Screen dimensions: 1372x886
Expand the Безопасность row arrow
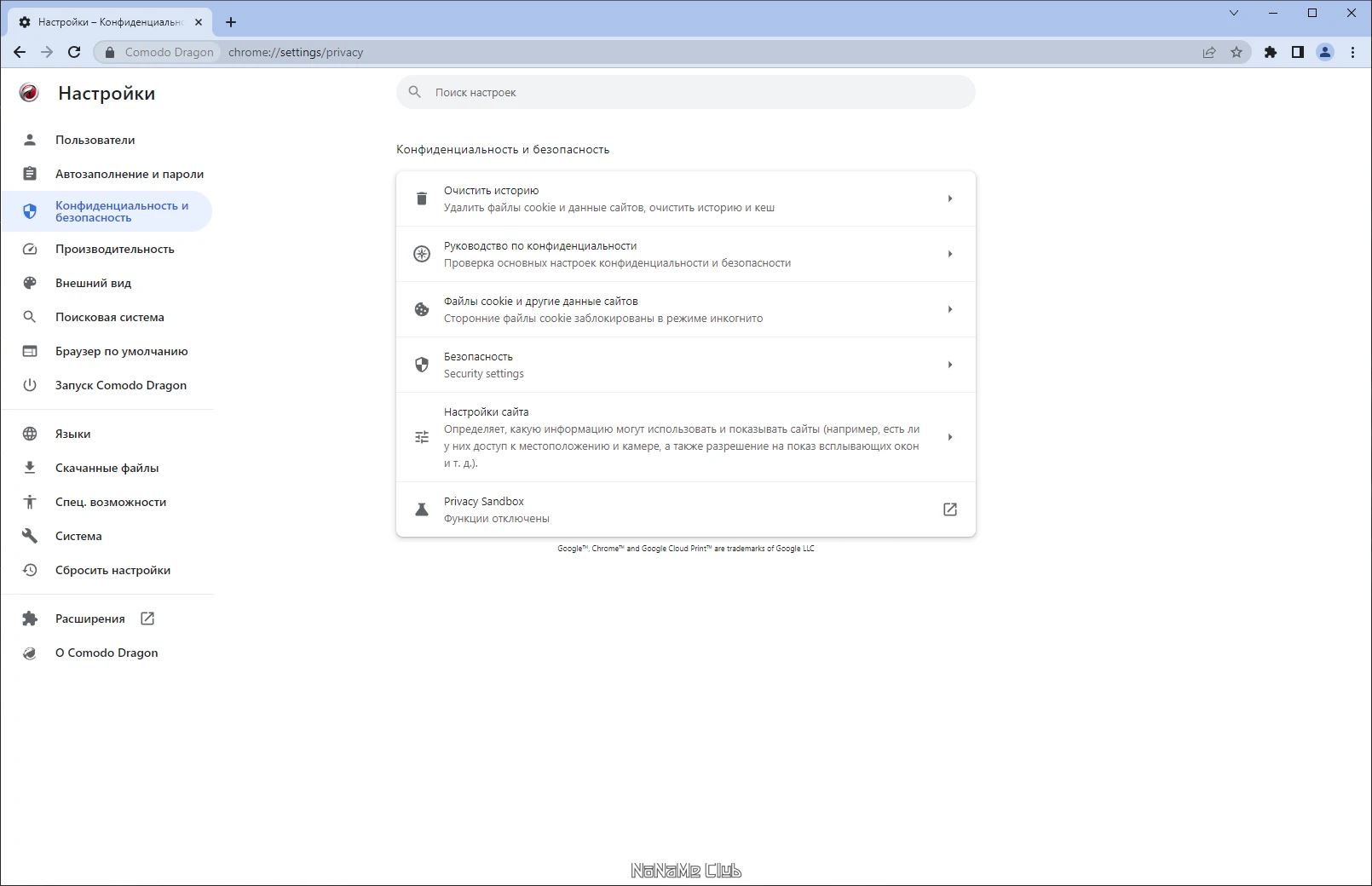950,365
